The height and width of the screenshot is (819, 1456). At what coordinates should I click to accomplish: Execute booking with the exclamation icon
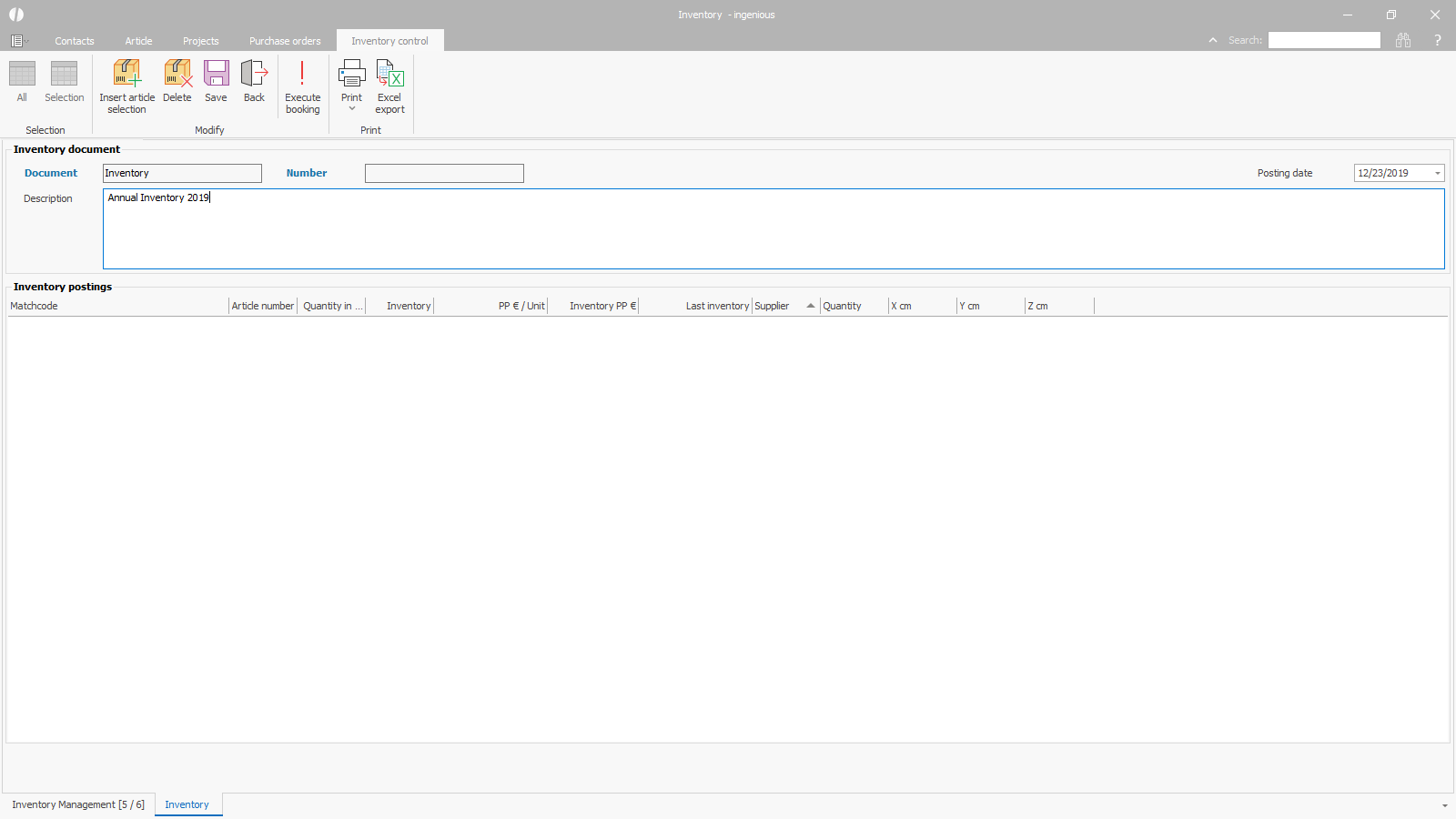(x=302, y=75)
